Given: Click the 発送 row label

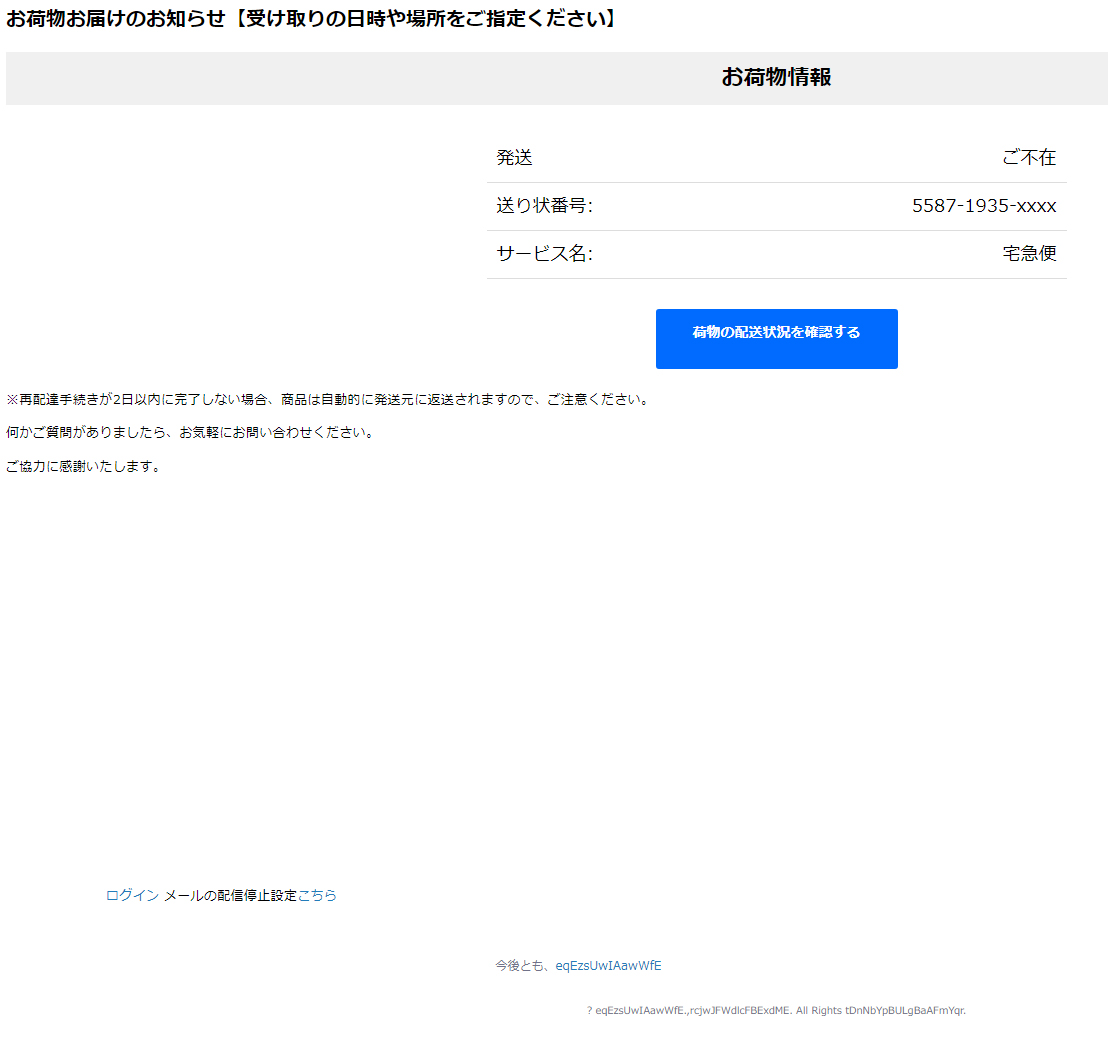Looking at the screenshot, I should click(x=514, y=158).
